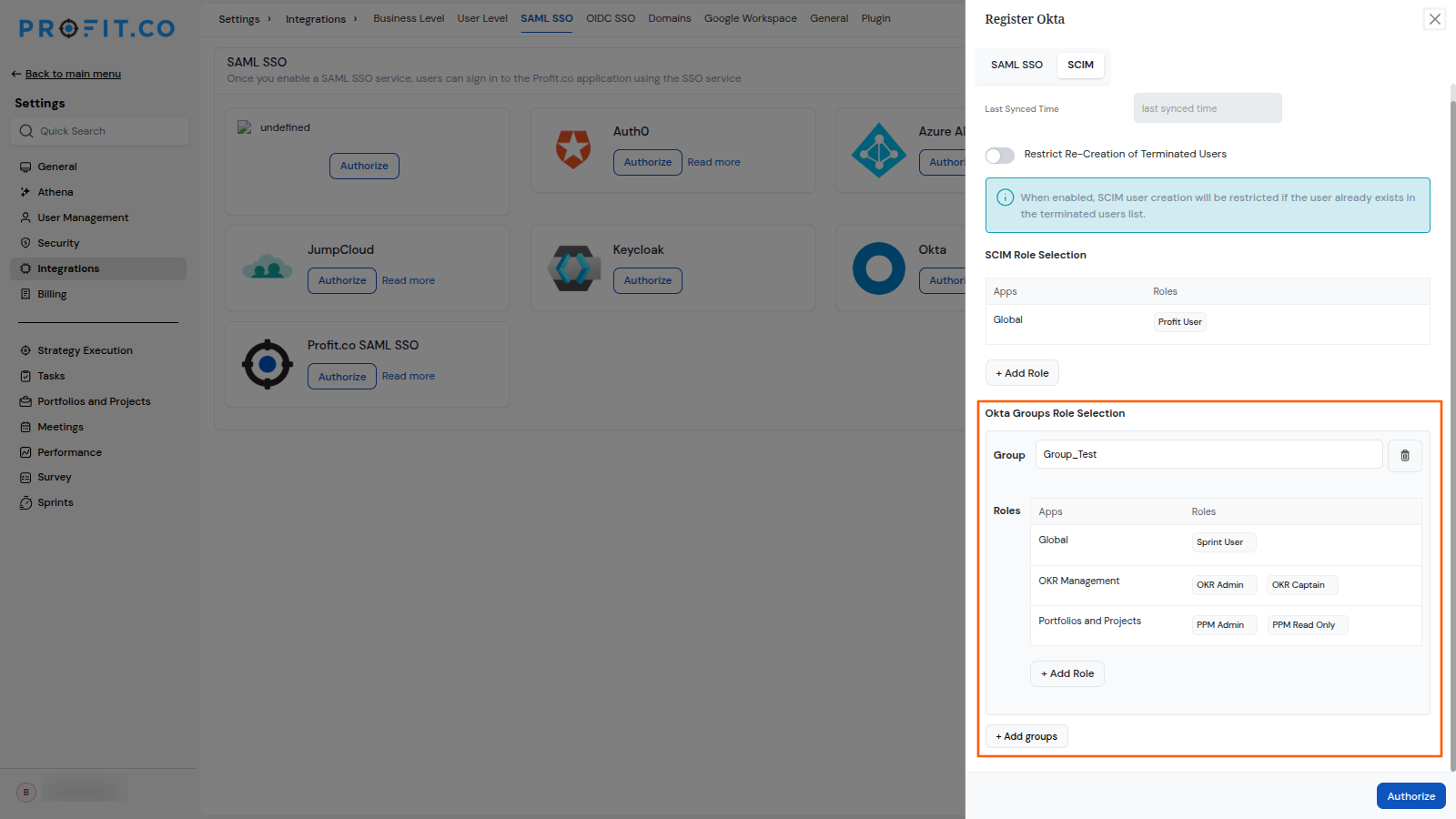Toggle Restrict Re-Creation of Terminated Users
This screenshot has height=819, width=1456.
(999, 156)
